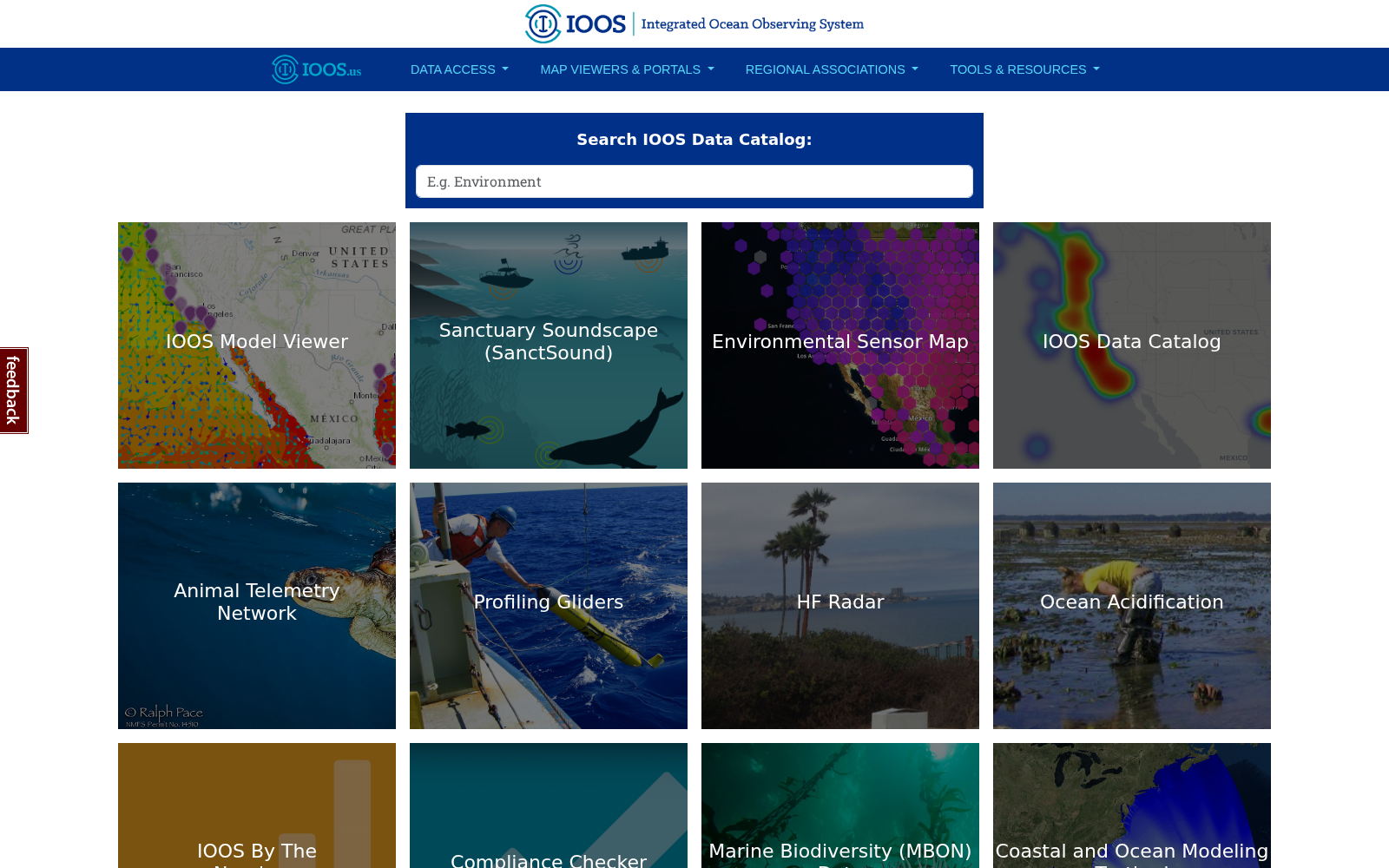Expand the Tools & Resources menu
Screen dimensions: 1389x868
coord(1024,69)
